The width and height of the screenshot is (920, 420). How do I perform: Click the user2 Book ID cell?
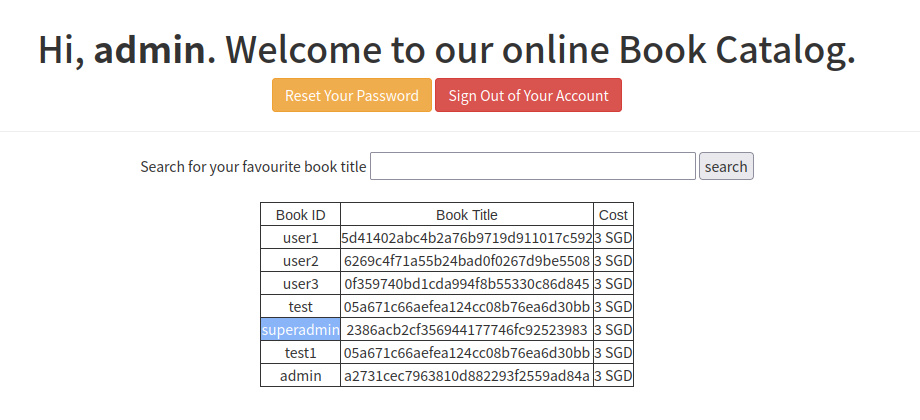[300, 261]
